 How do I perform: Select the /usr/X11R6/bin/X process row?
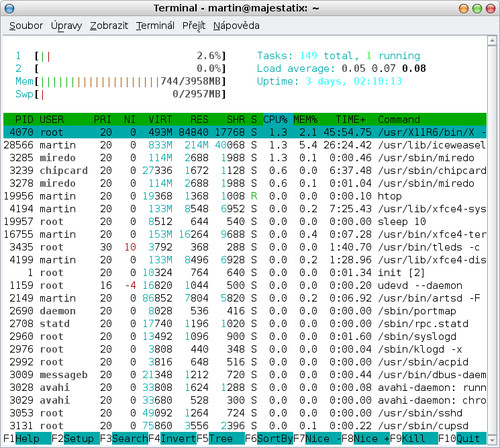tap(245, 132)
